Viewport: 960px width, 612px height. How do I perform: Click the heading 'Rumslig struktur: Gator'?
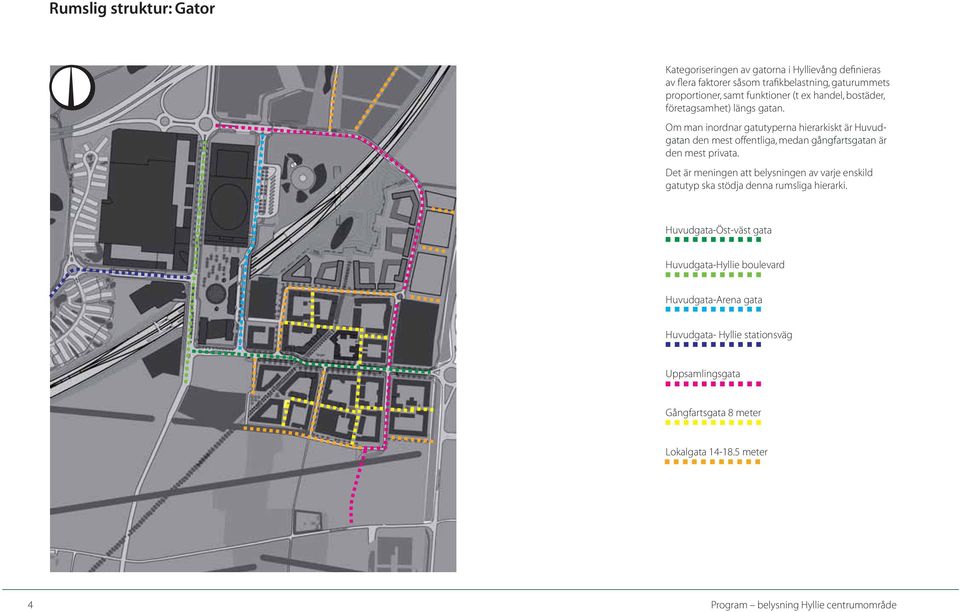coord(132,9)
